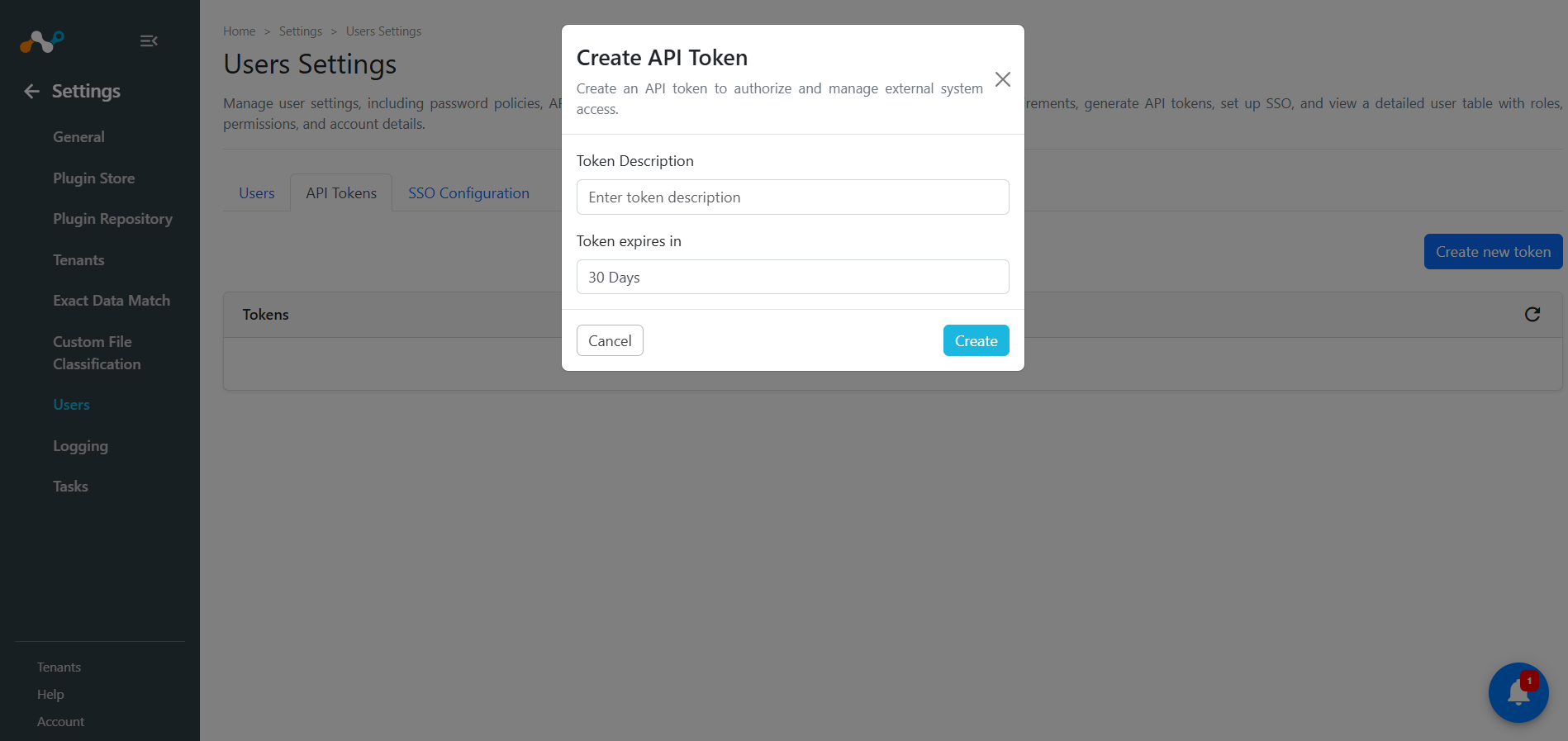Viewport: 1568px width, 741px height.
Task: Open the notifications bell
Action: tap(1518, 692)
